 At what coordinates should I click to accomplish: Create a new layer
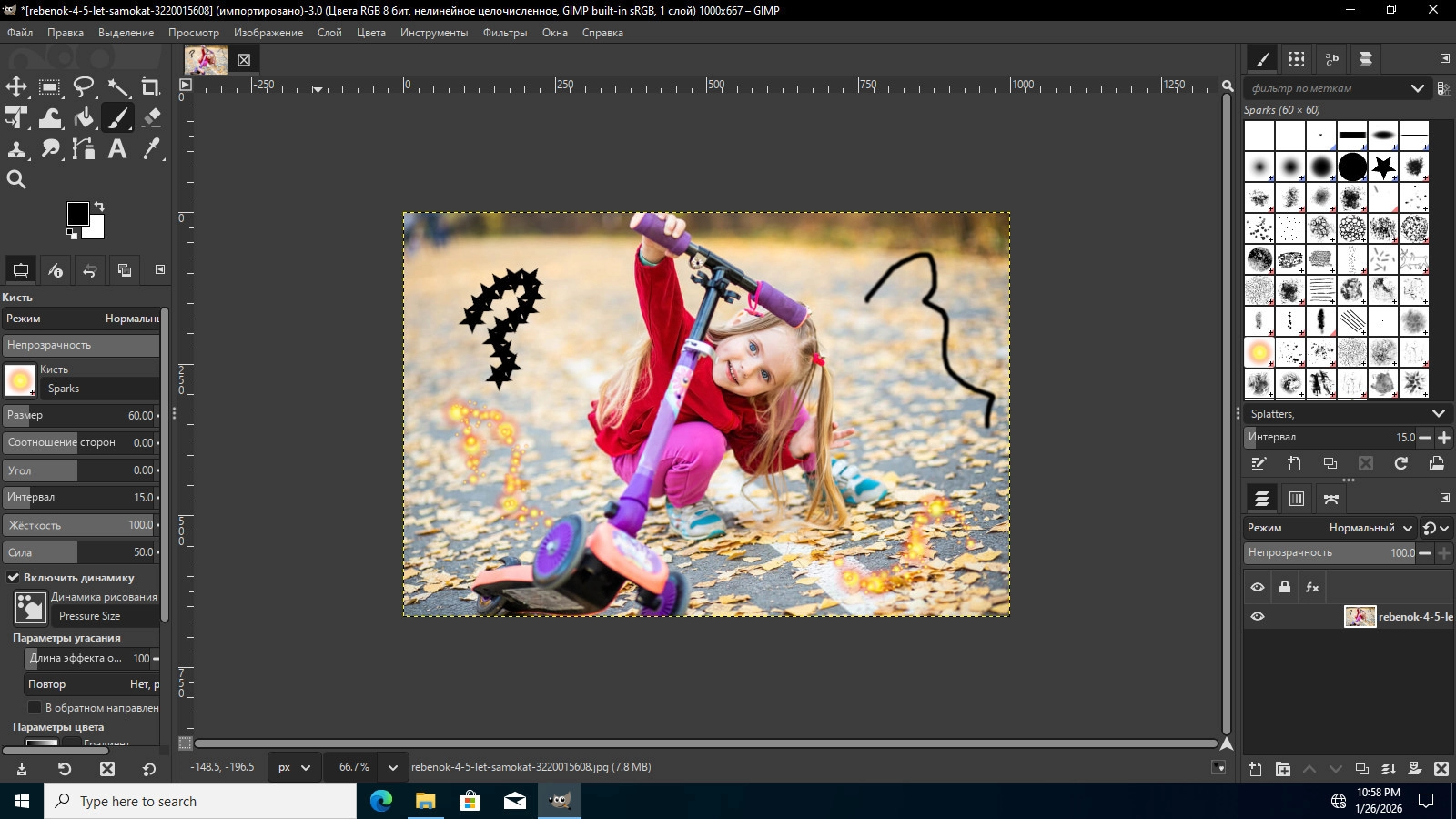1256,769
